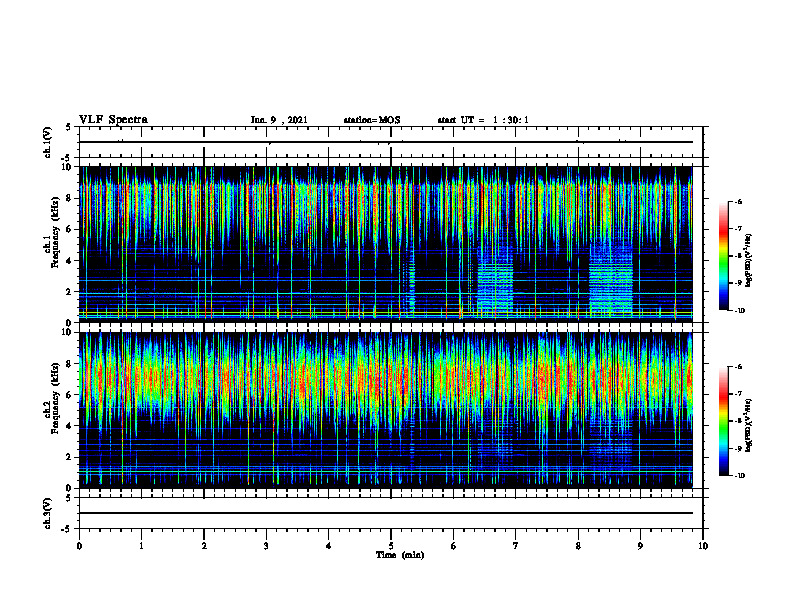This screenshot has height=612, width=792.
Task: Click the ch.1 colorbar log(PSD) unit label
Action: [x=749, y=261]
